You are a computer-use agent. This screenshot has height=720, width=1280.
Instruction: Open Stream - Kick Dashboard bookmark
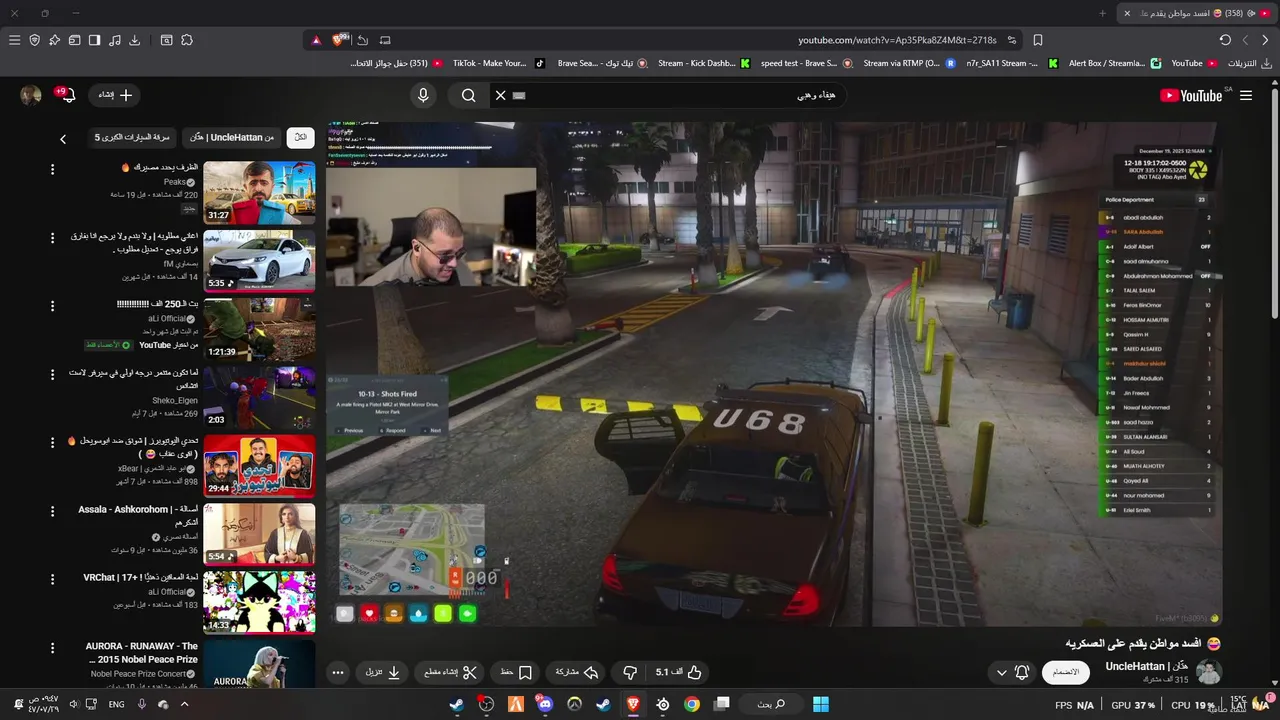(703, 63)
